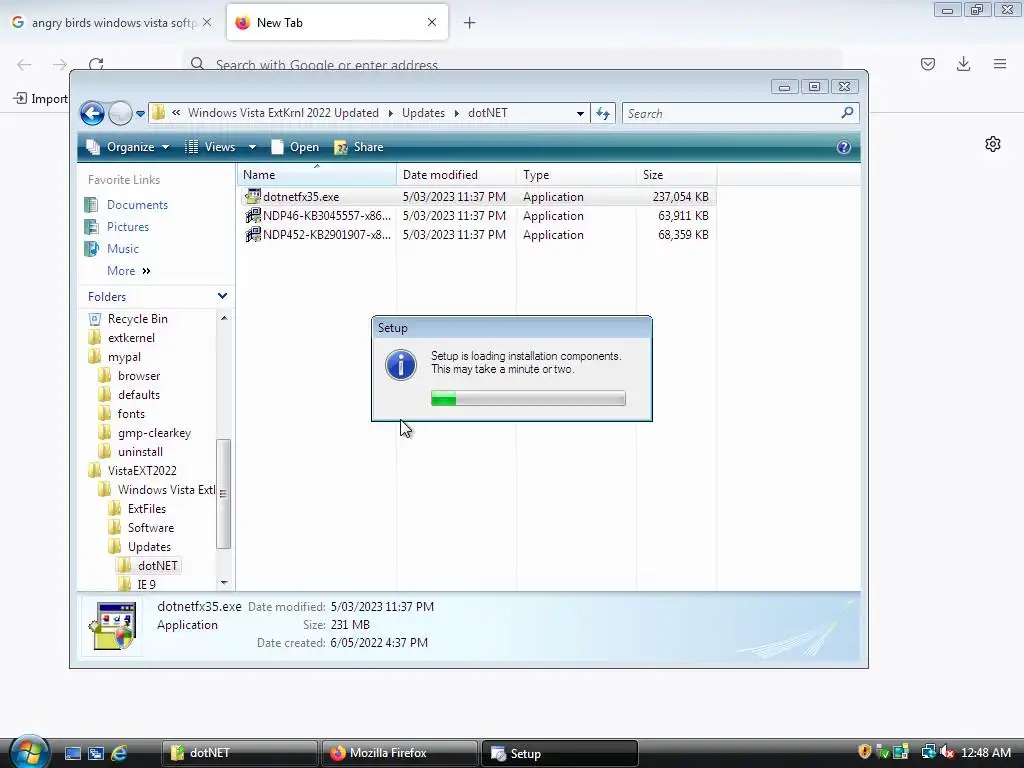Viewport: 1024px width, 768px height.
Task: Click the Views toolbar button
Action: tap(210, 147)
